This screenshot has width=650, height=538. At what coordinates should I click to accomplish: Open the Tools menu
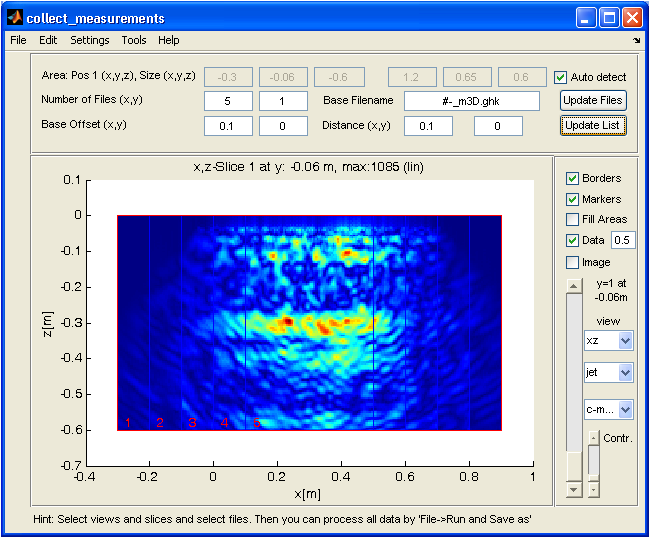click(134, 40)
